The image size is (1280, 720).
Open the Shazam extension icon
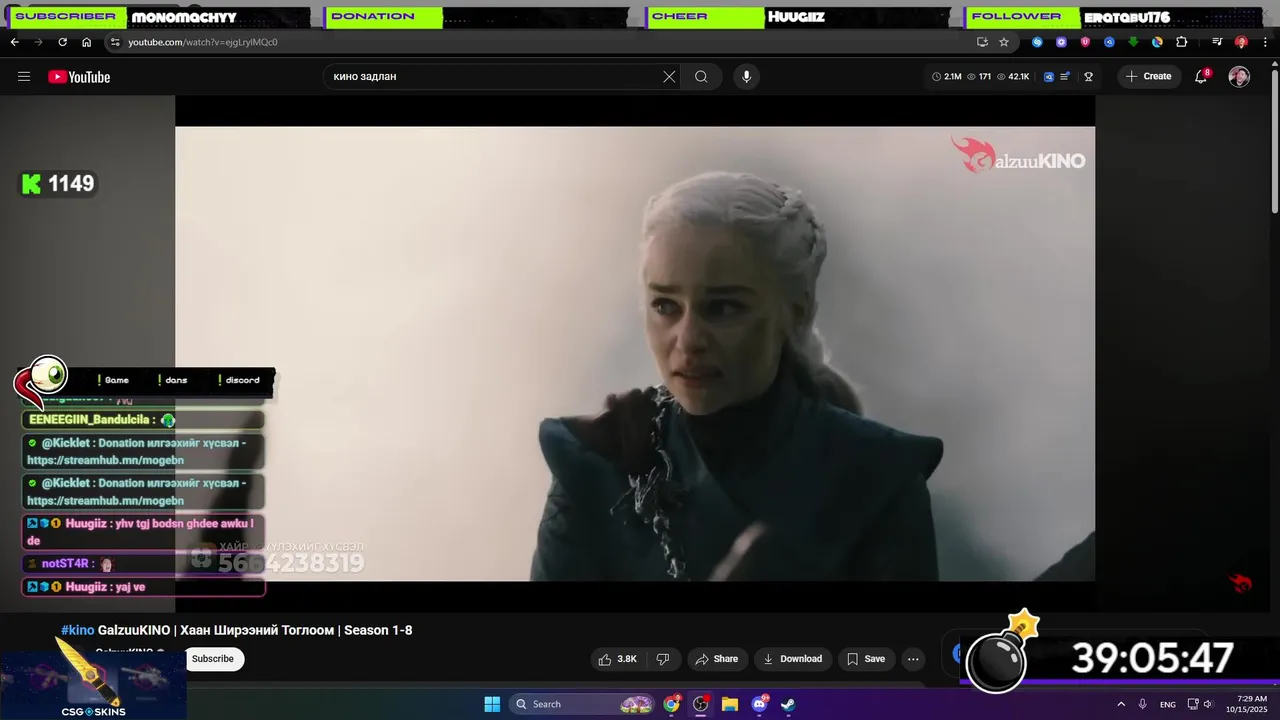[1037, 42]
